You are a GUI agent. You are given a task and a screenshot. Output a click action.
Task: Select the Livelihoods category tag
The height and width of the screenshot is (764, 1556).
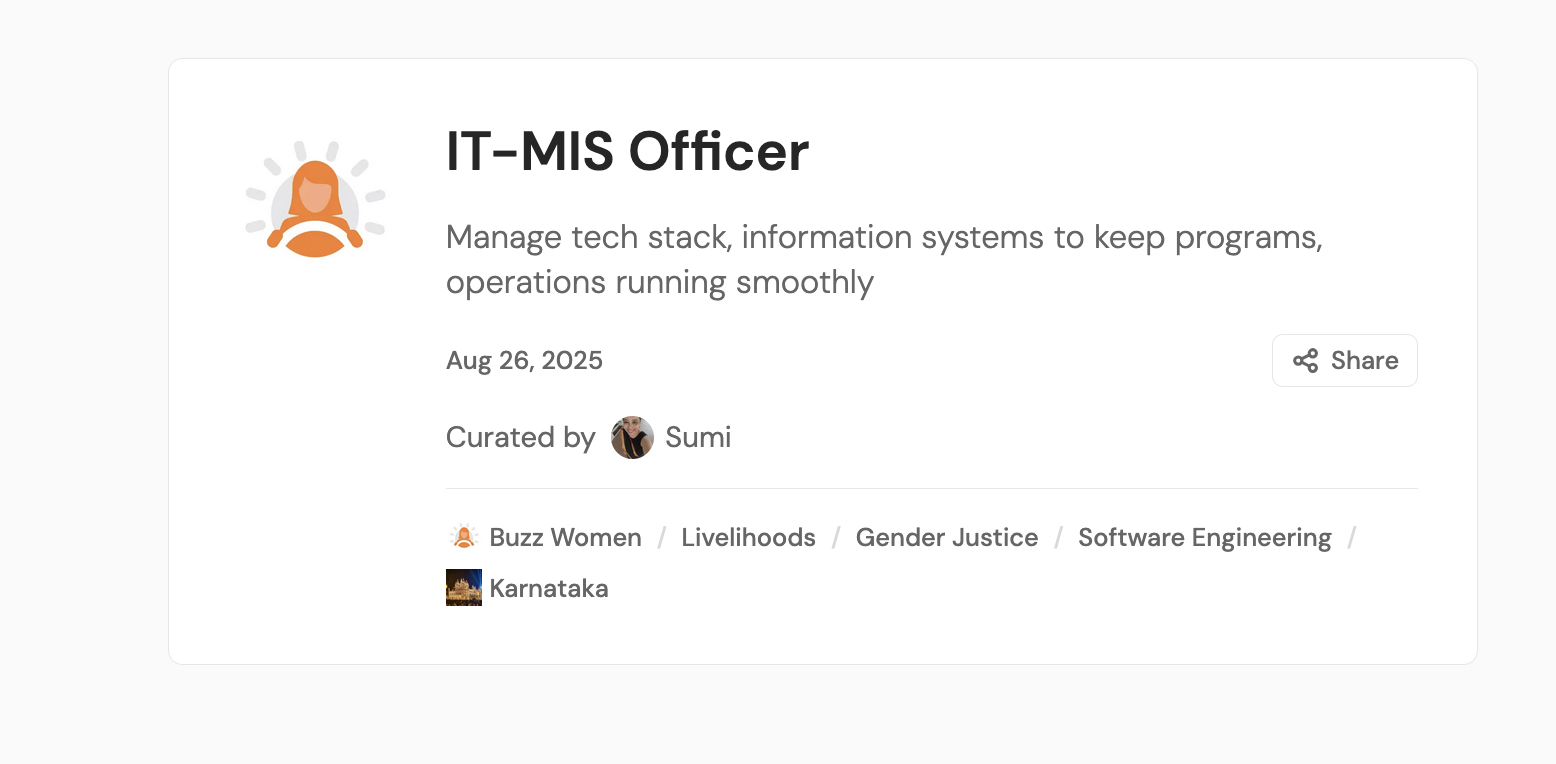tap(748, 538)
